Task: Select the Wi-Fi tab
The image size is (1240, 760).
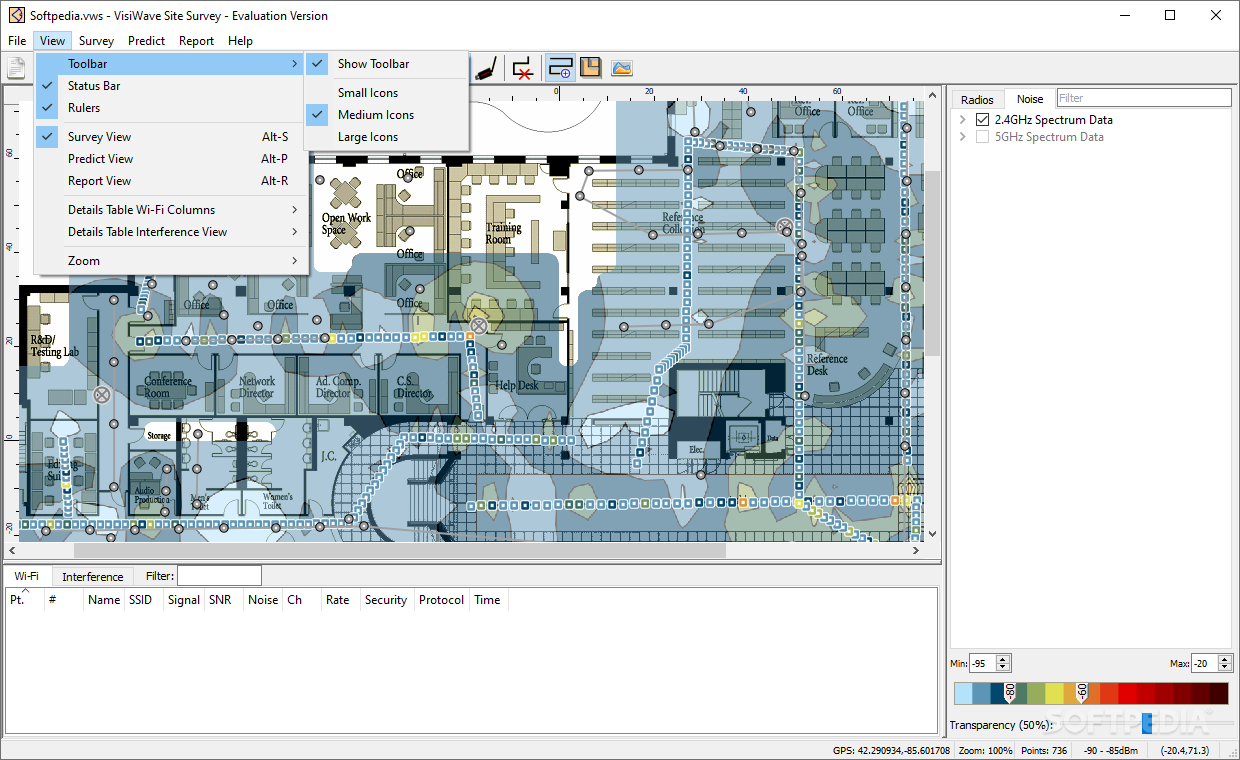Action: coord(26,576)
